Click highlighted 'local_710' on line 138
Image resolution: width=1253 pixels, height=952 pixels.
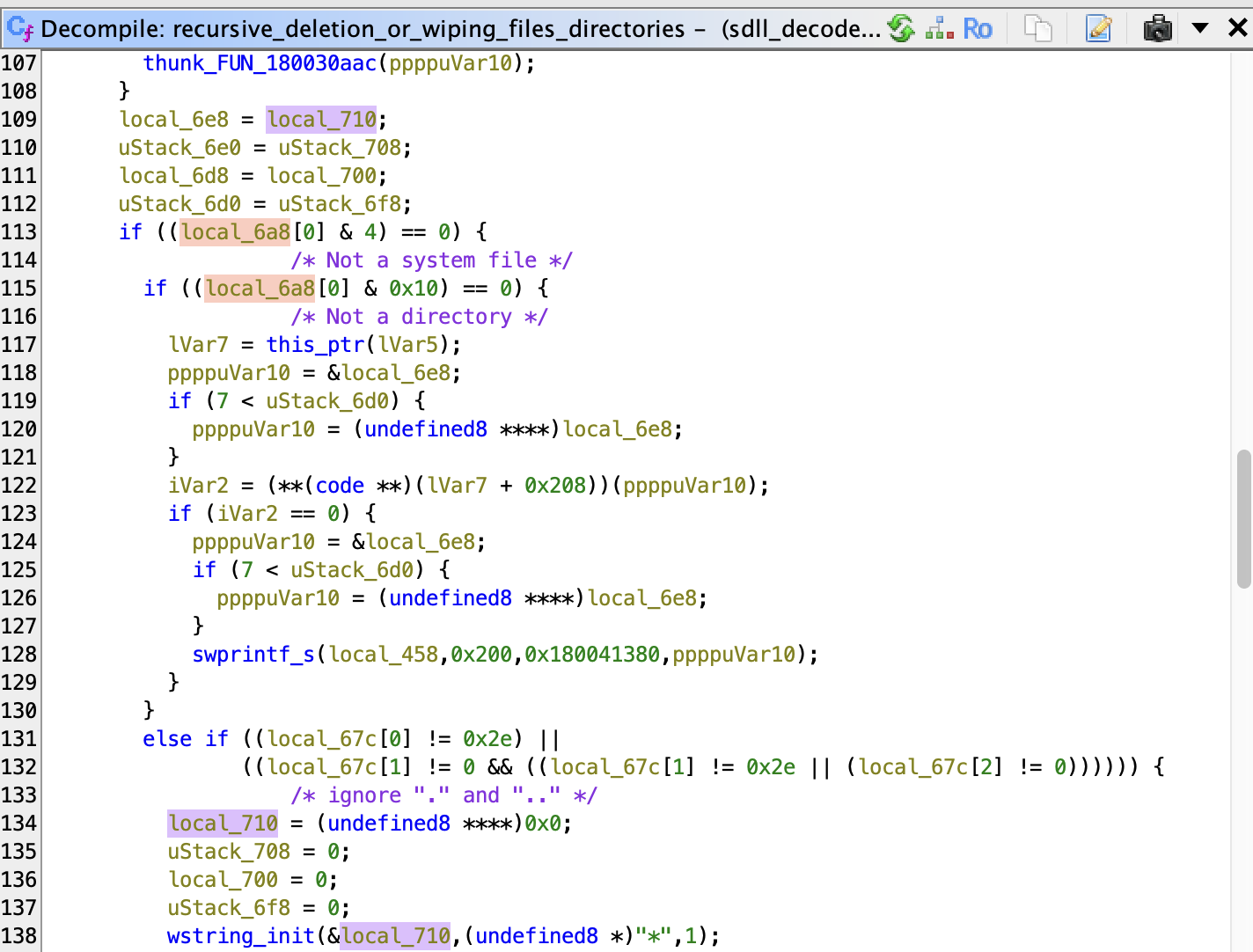(x=395, y=936)
